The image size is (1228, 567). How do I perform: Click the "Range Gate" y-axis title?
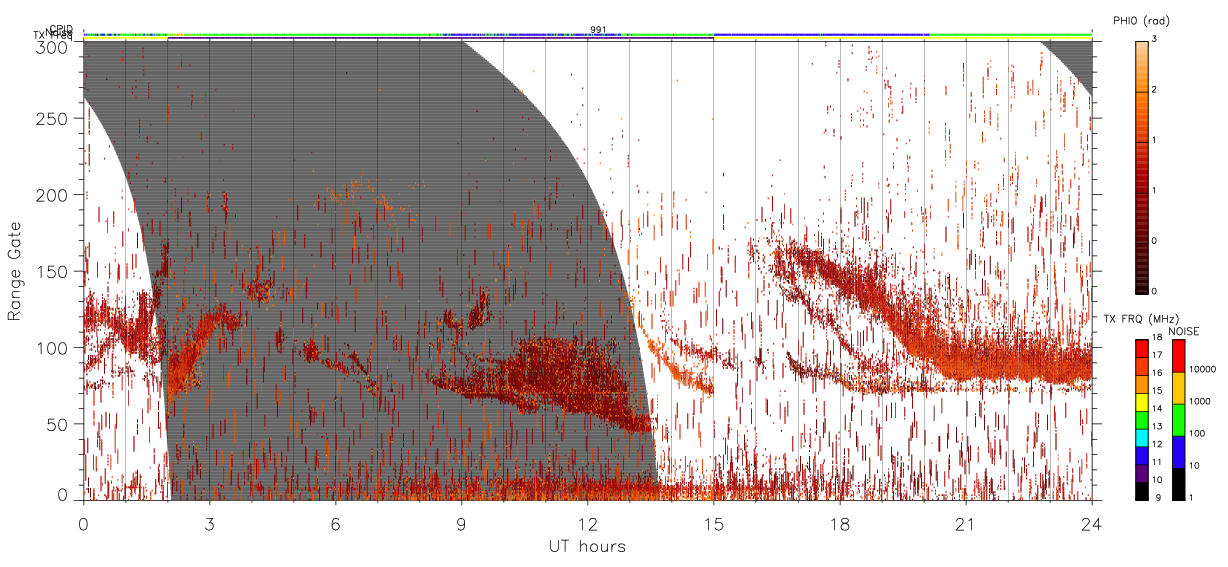[x=15, y=272]
